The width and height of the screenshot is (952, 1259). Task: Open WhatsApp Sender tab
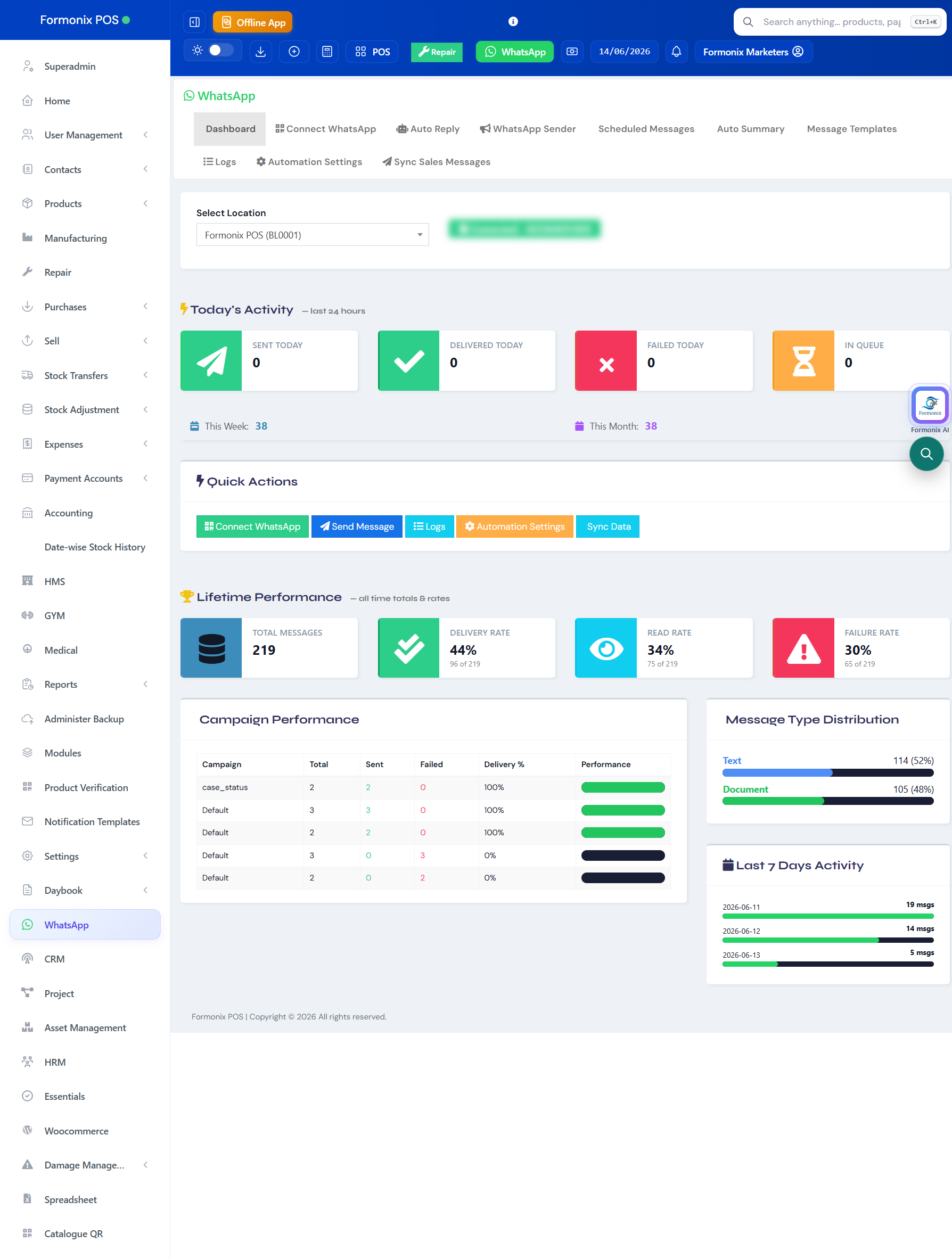[528, 129]
